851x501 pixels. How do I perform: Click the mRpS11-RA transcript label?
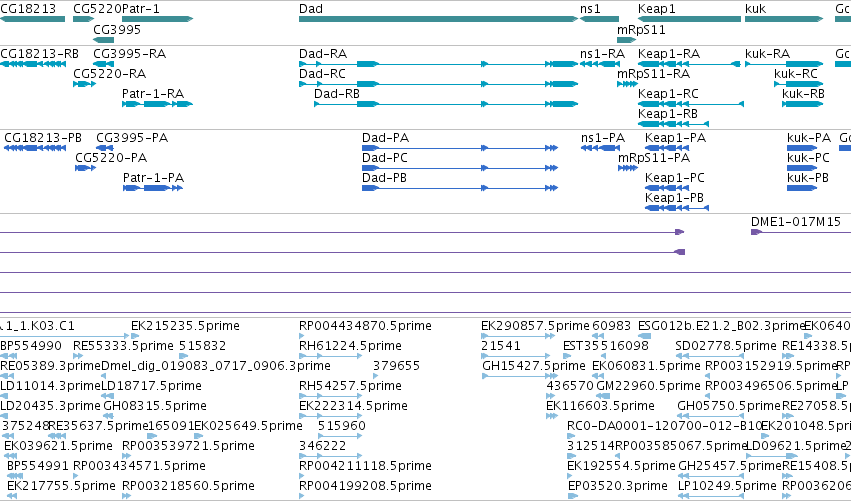tap(653, 73)
